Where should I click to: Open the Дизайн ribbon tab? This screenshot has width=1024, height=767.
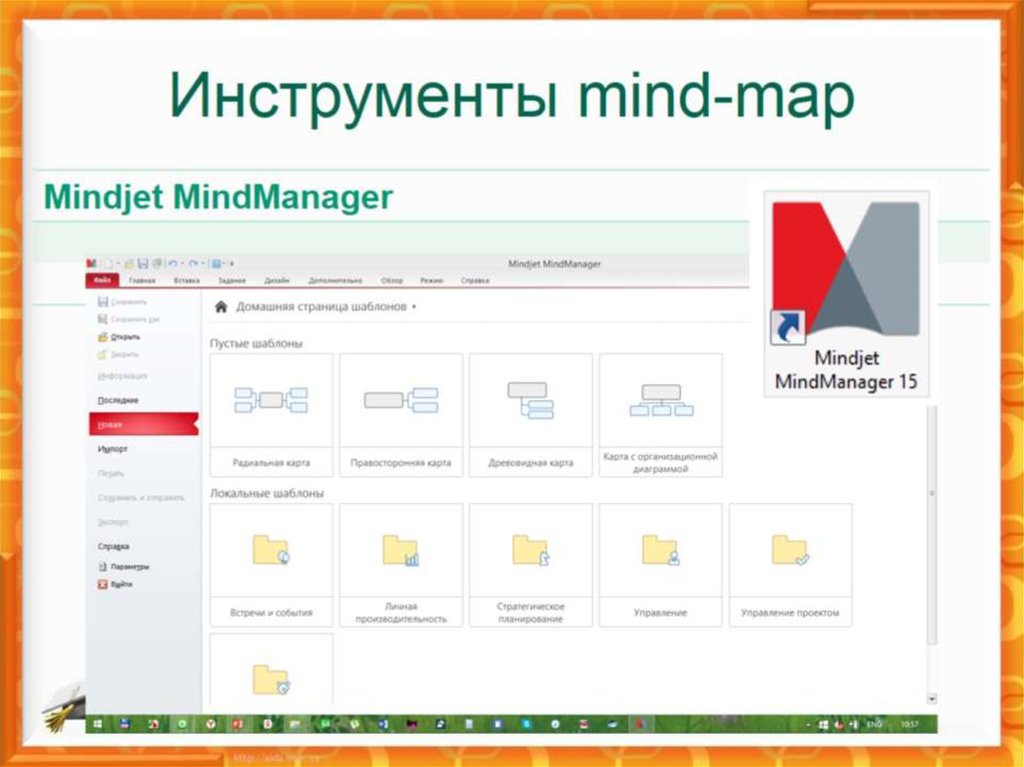(x=277, y=280)
